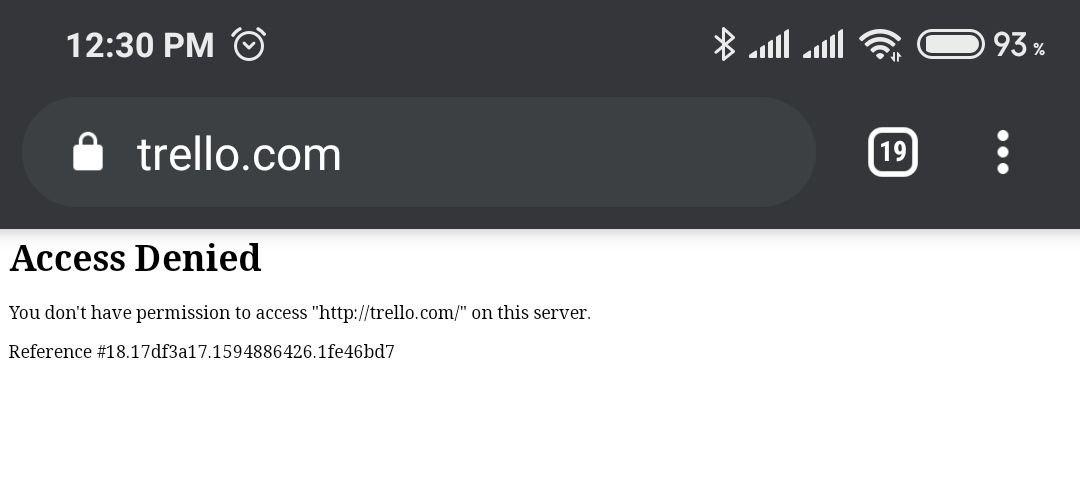The height and width of the screenshot is (499, 1080).
Task: Tap the Wi-Fi status icon
Action: click(x=880, y=45)
